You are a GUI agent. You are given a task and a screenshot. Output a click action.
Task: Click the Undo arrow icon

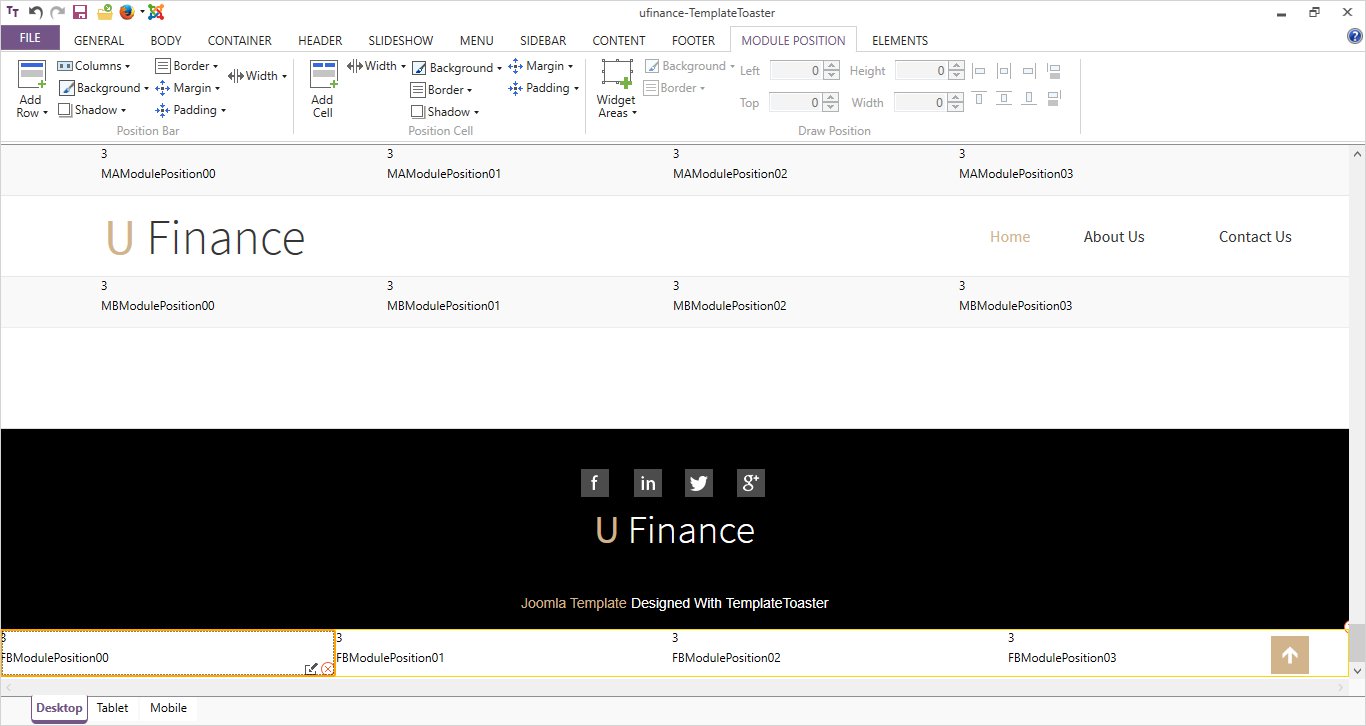click(36, 12)
